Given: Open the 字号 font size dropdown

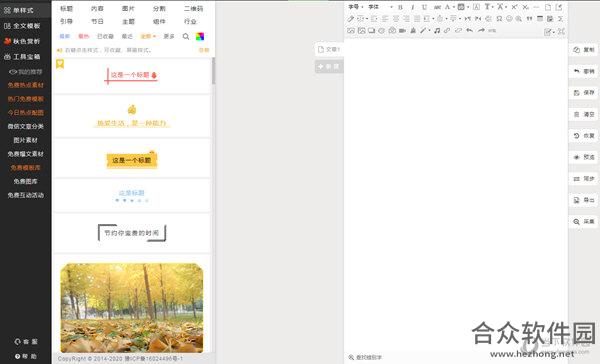Looking at the screenshot, I should tap(355, 7).
